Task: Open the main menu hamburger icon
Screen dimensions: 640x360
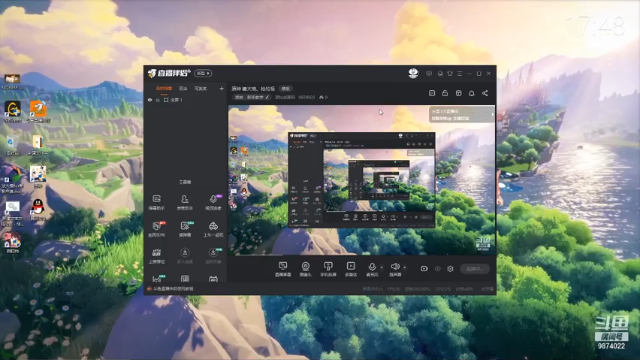Action: click(460, 73)
